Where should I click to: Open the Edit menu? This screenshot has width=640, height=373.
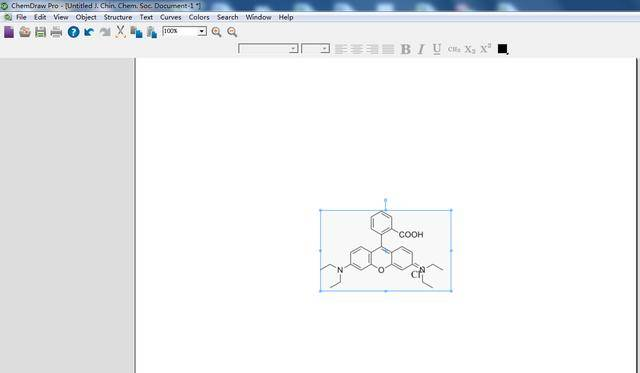click(40, 17)
